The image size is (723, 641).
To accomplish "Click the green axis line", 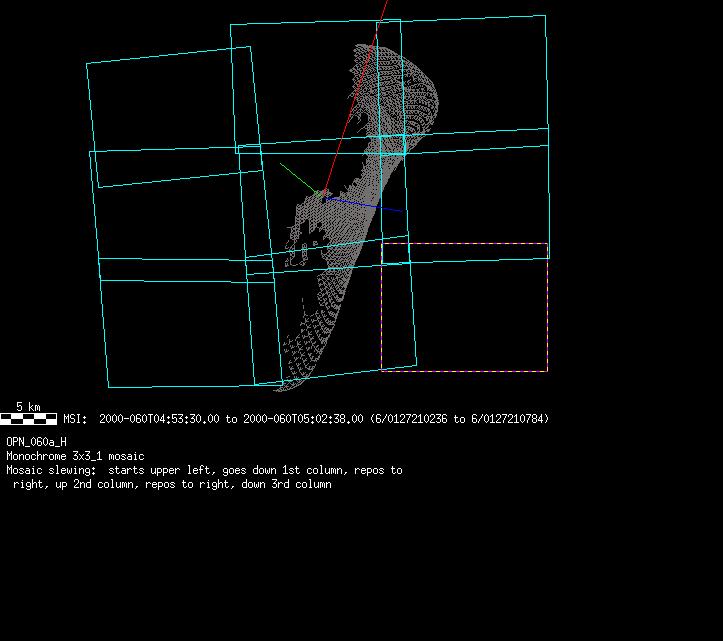I will (301, 180).
